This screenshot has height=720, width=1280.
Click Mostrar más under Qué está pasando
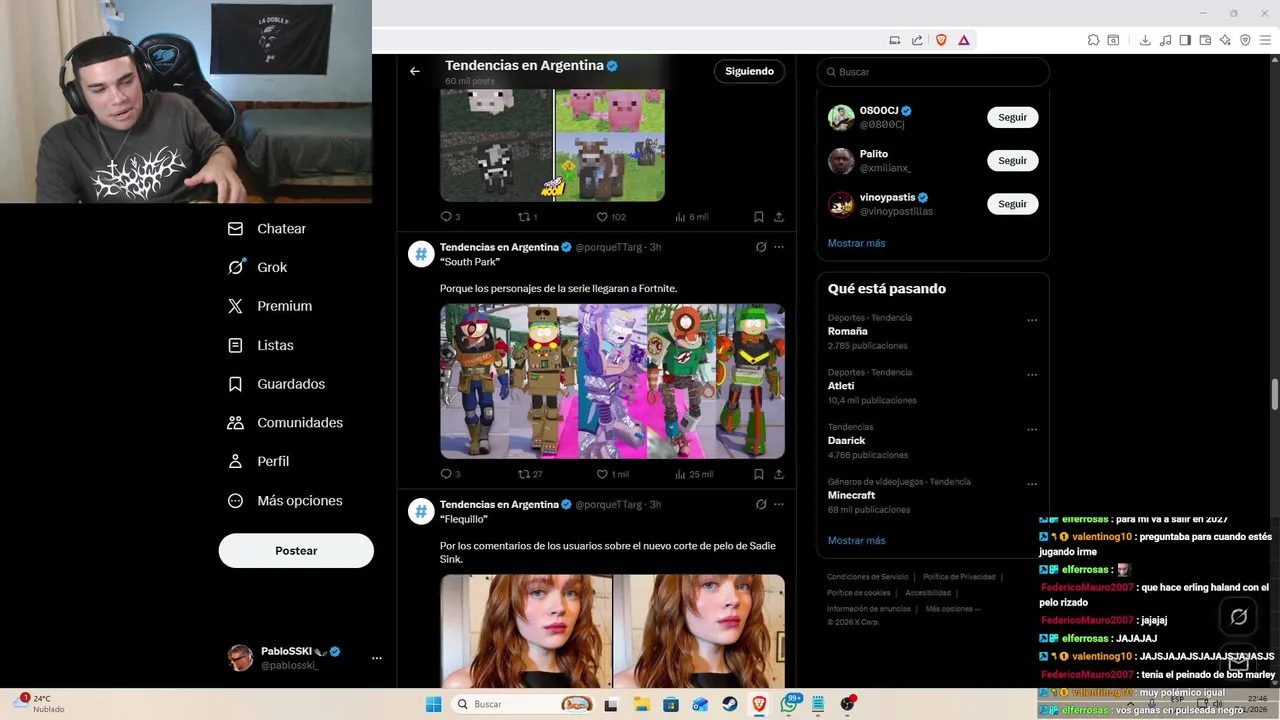(x=856, y=540)
